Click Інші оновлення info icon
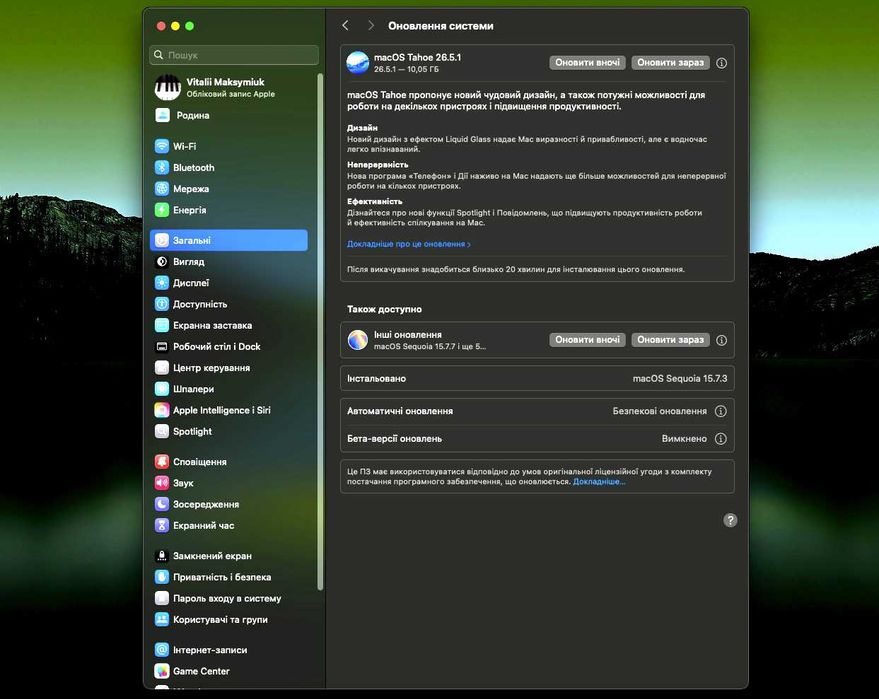The height and width of the screenshot is (699, 879). click(x=721, y=340)
